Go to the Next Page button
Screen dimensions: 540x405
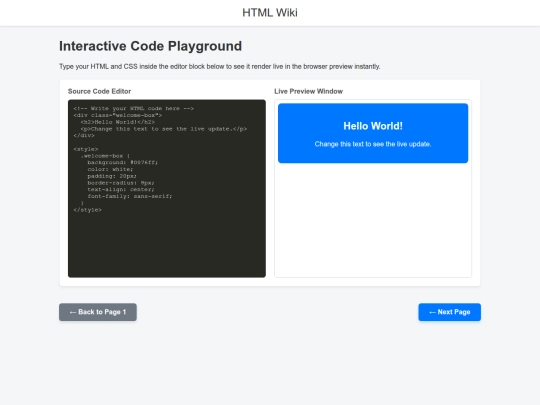pos(449,312)
